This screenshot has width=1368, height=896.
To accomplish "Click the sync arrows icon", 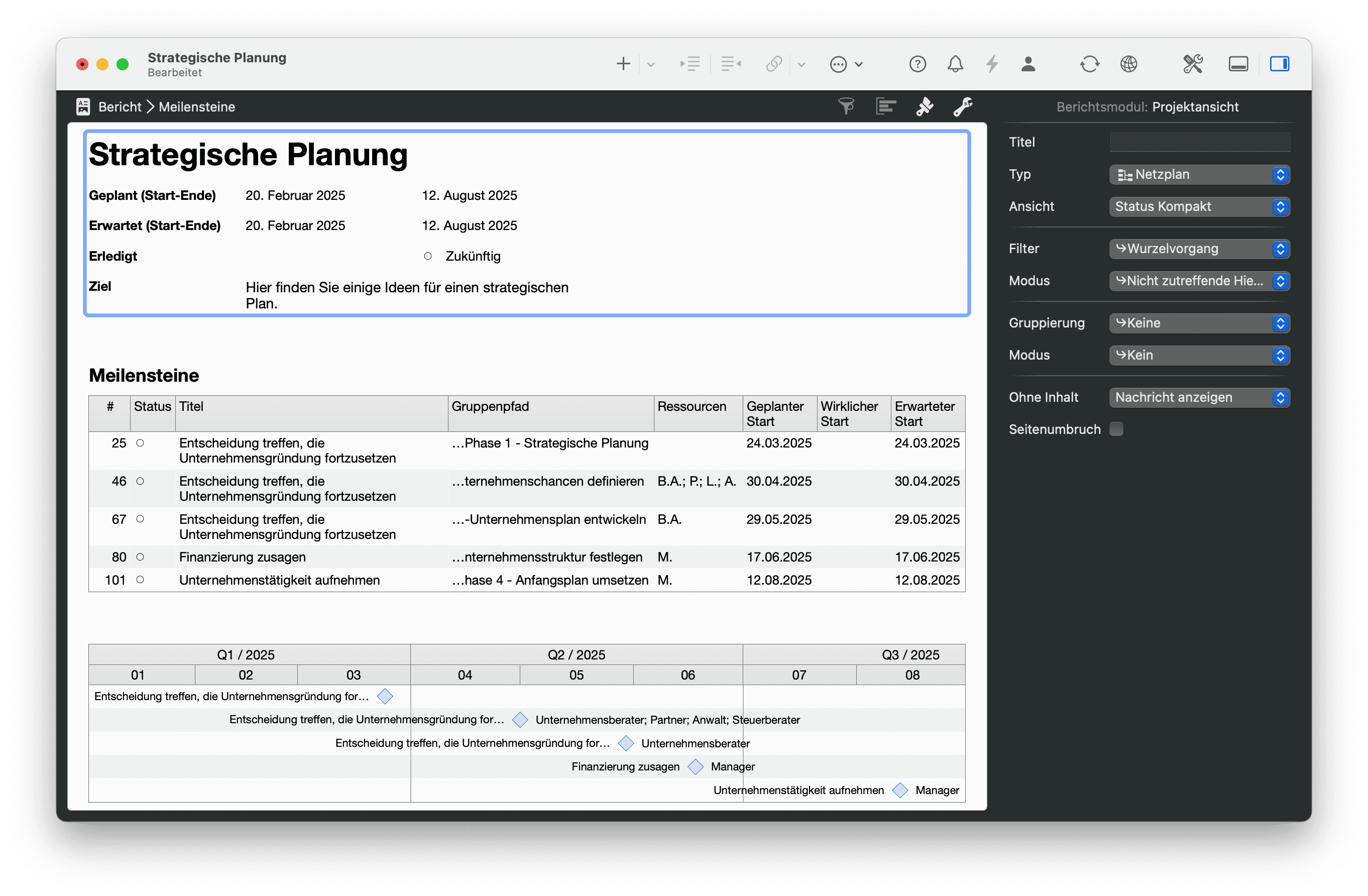I will click(x=1090, y=64).
